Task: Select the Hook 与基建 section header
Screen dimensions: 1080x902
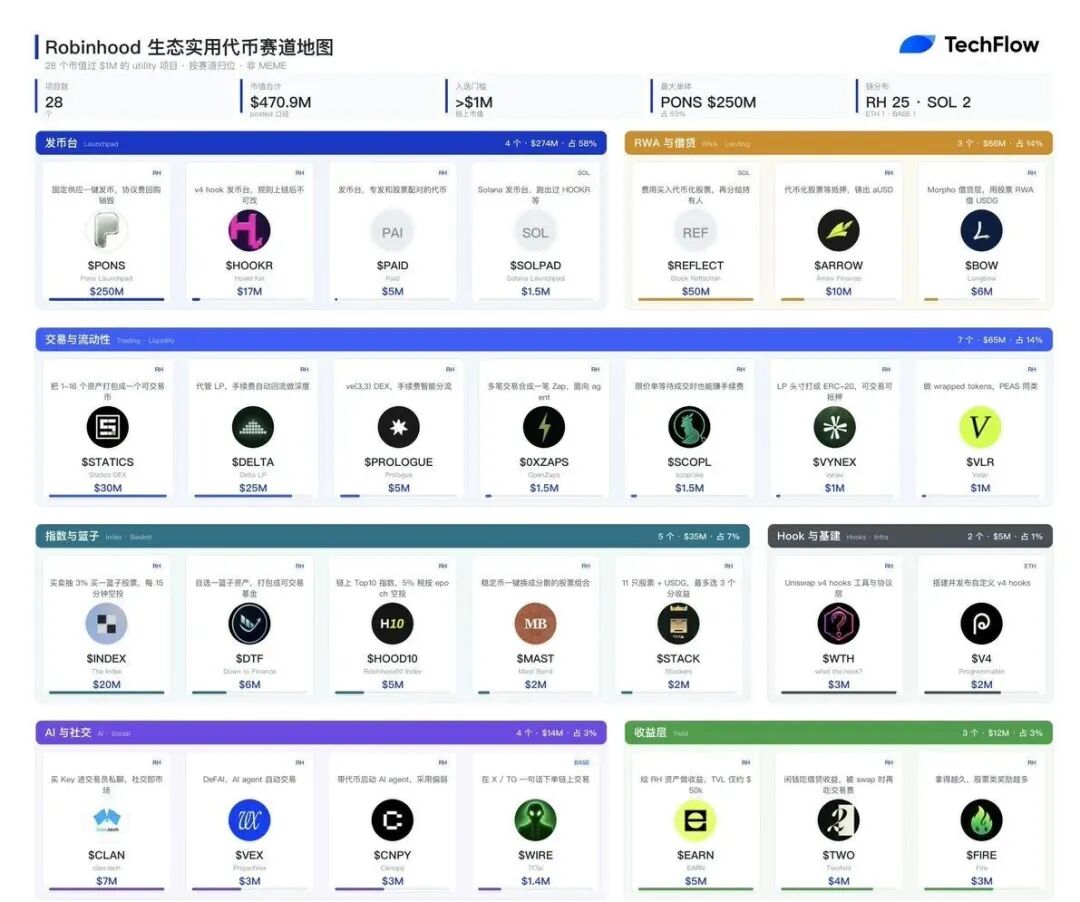Action: [910, 536]
